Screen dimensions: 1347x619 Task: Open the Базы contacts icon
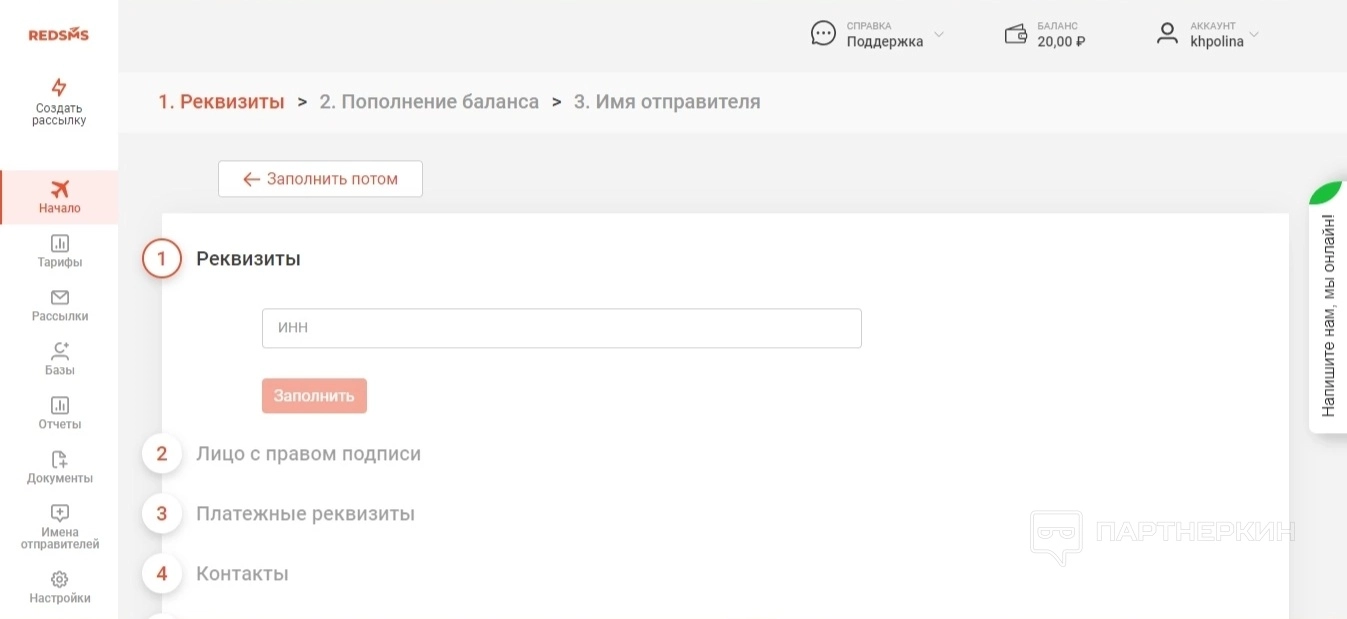point(59,351)
